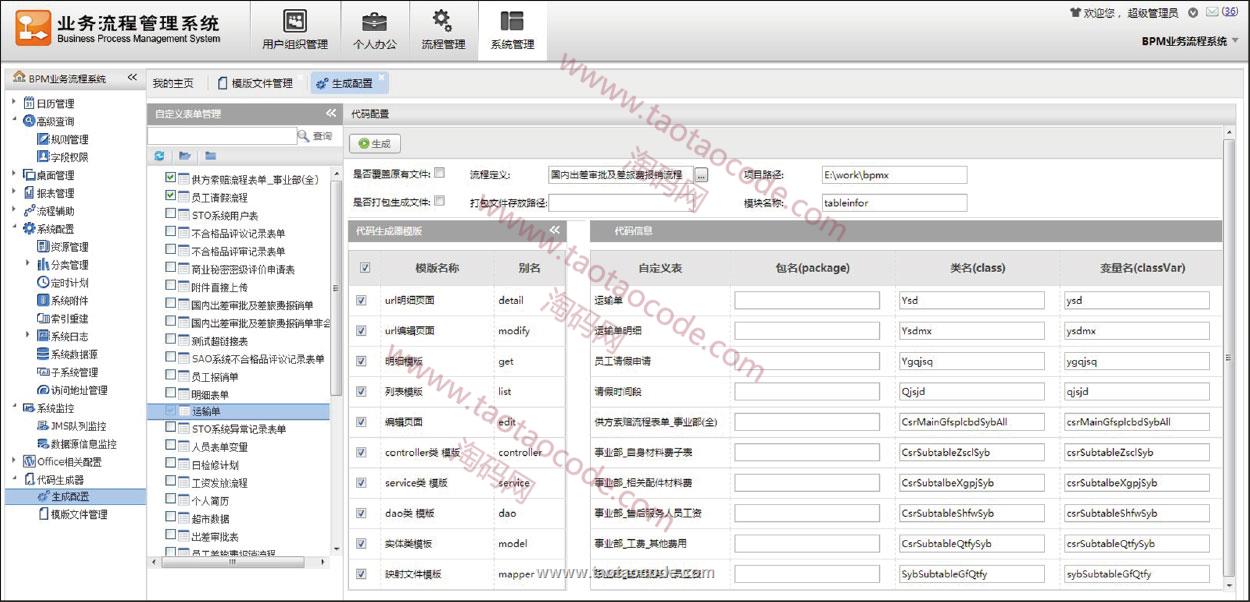Check the STO系统用户表 checkbox
1250x602 pixels.
(171, 215)
